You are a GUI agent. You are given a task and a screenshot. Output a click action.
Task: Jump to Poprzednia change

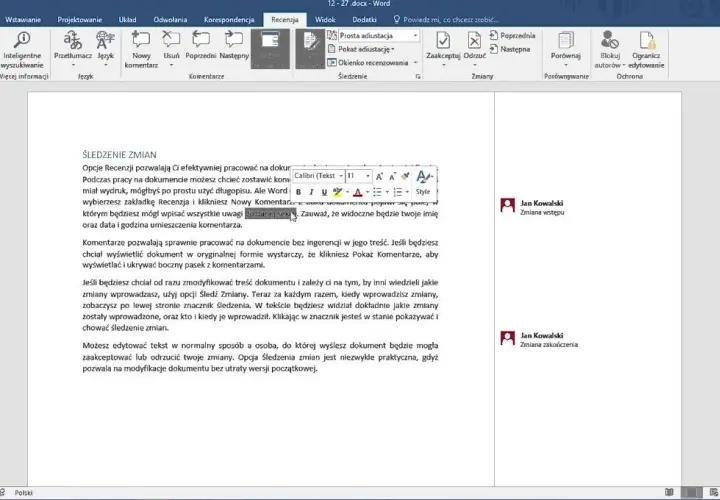(512, 35)
